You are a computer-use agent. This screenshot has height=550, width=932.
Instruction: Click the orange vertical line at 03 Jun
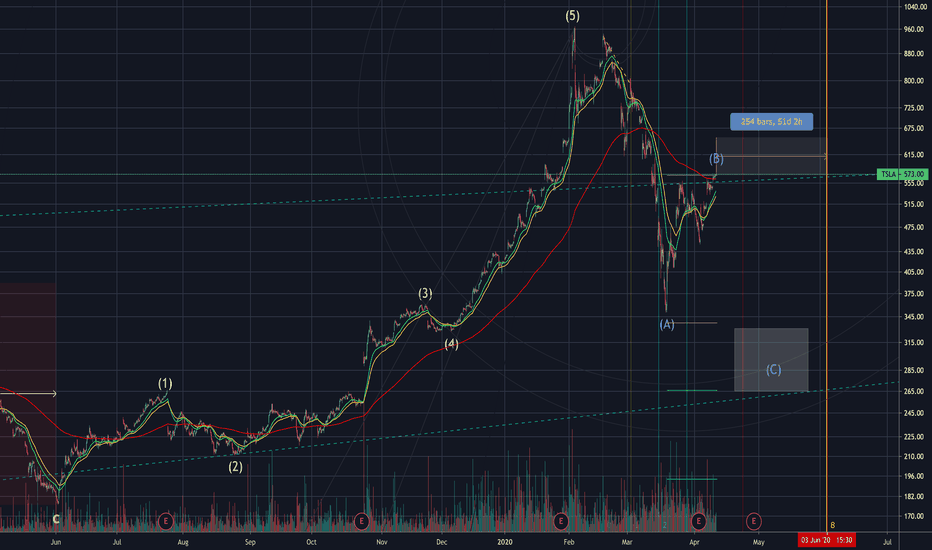coord(827,268)
